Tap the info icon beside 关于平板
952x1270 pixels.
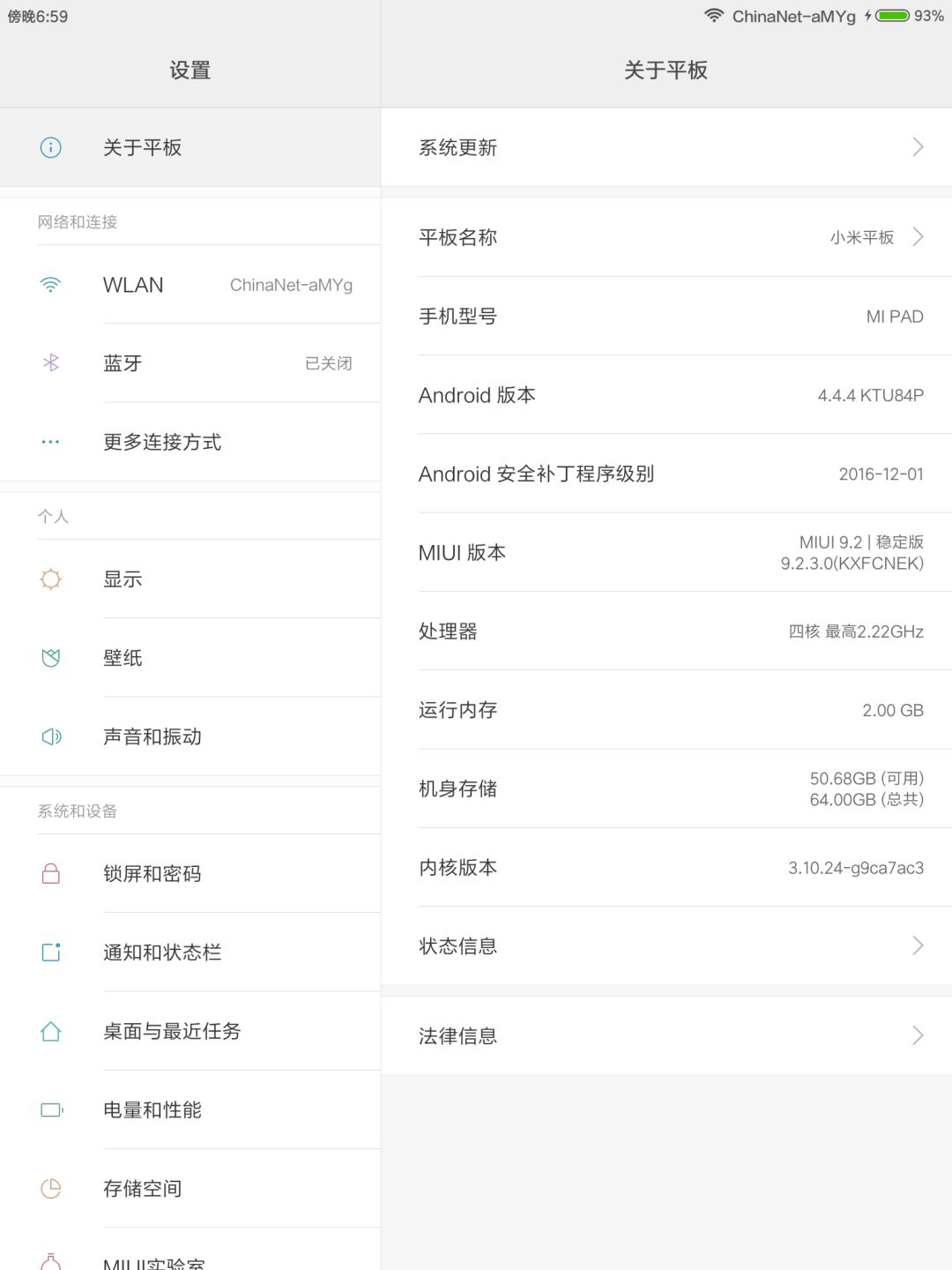[x=51, y=147]
